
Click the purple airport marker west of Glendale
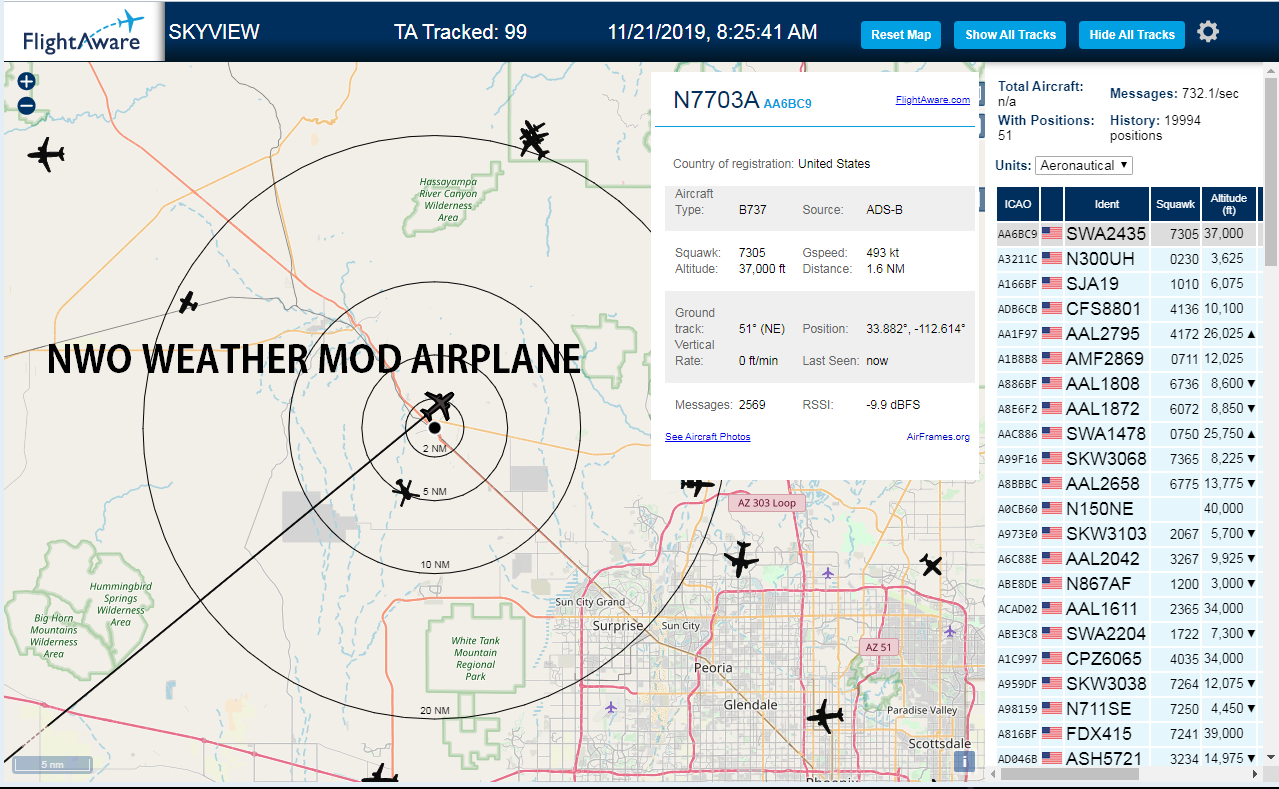611,707
